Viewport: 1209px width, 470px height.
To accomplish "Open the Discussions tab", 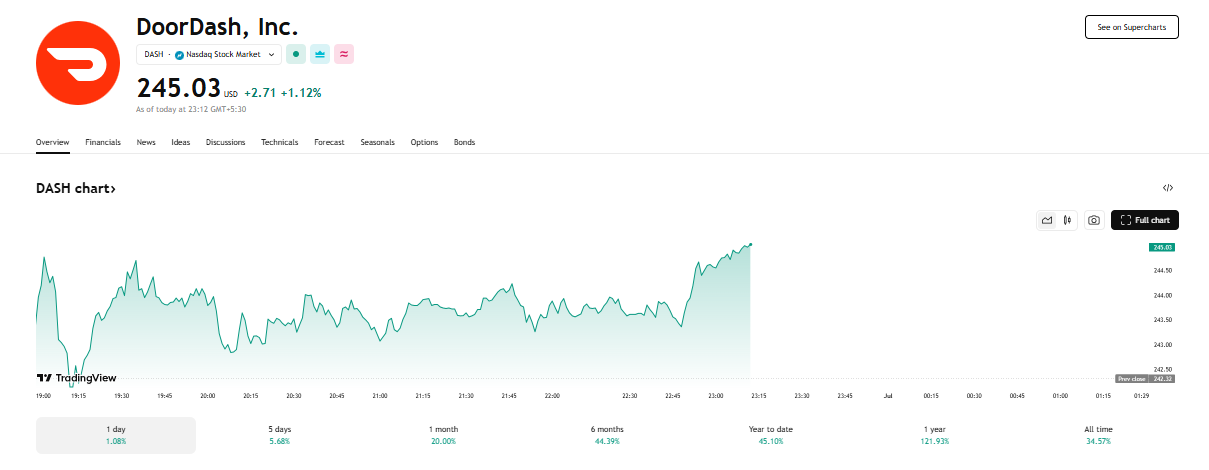I will (x=226, y=142).
